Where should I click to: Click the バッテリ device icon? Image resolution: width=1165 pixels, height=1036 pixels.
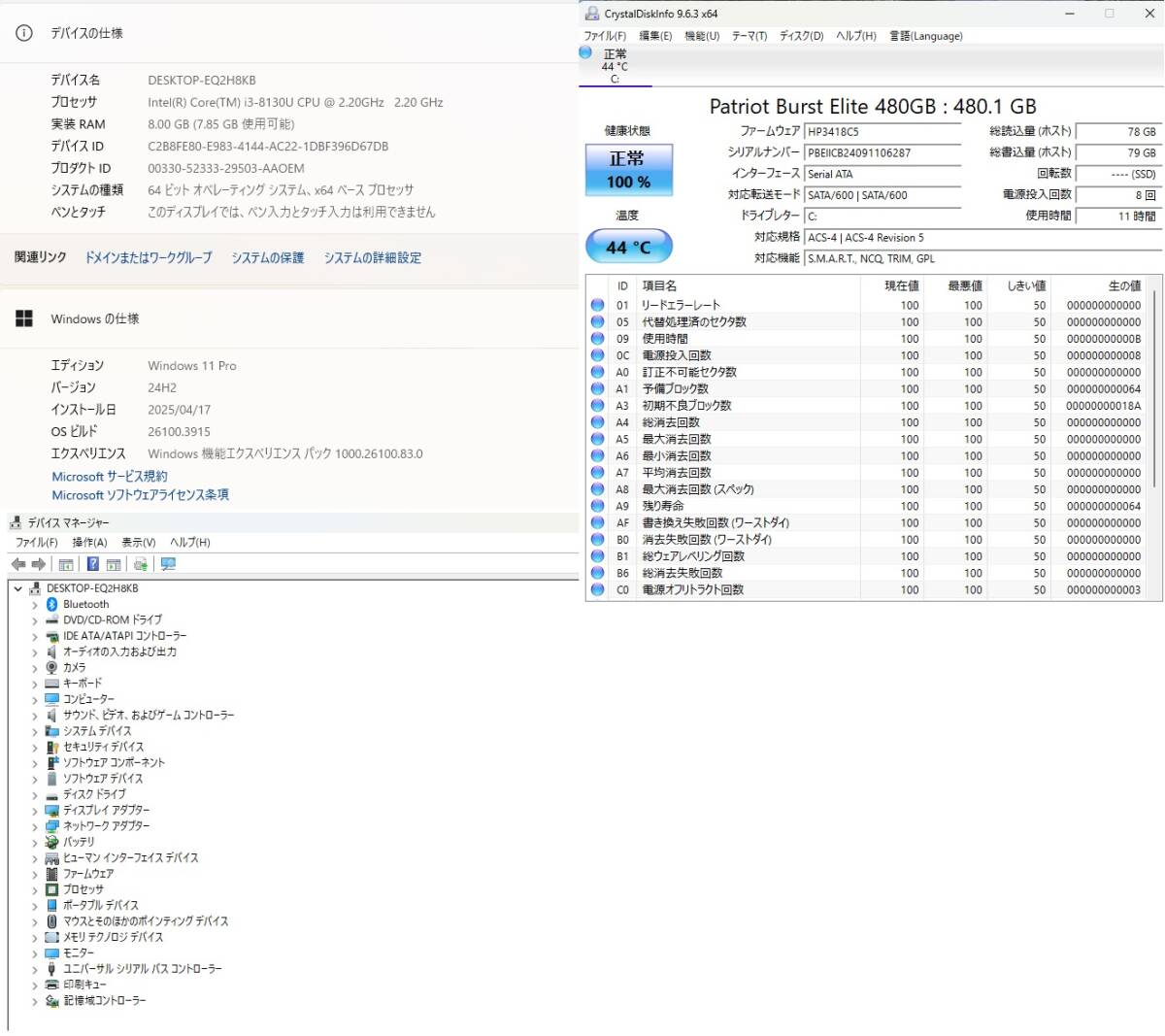click(x=52, y=842)
